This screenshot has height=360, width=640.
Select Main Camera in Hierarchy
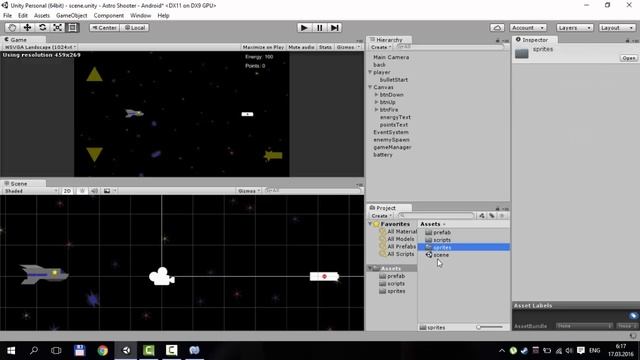coord(391,57)
